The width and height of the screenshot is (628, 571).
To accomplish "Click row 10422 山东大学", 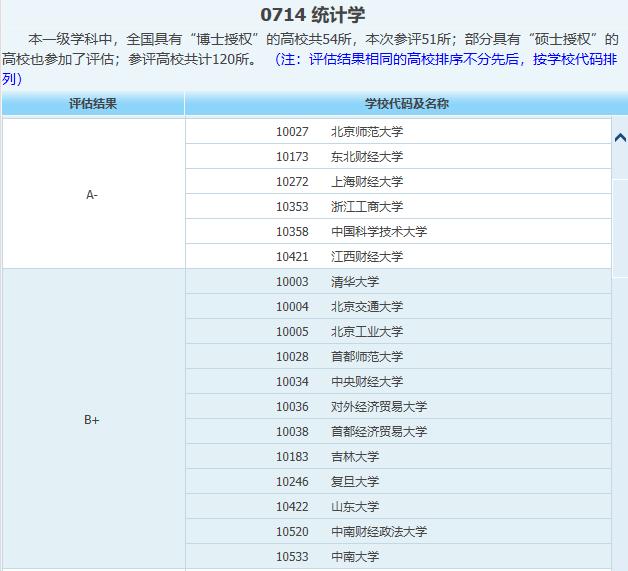I will (x=398, y=506).
